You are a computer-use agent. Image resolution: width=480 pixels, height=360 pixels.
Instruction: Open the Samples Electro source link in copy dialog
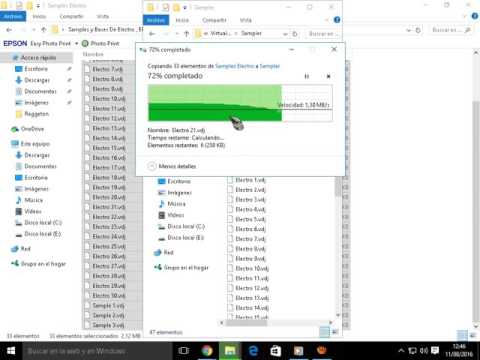235,66
